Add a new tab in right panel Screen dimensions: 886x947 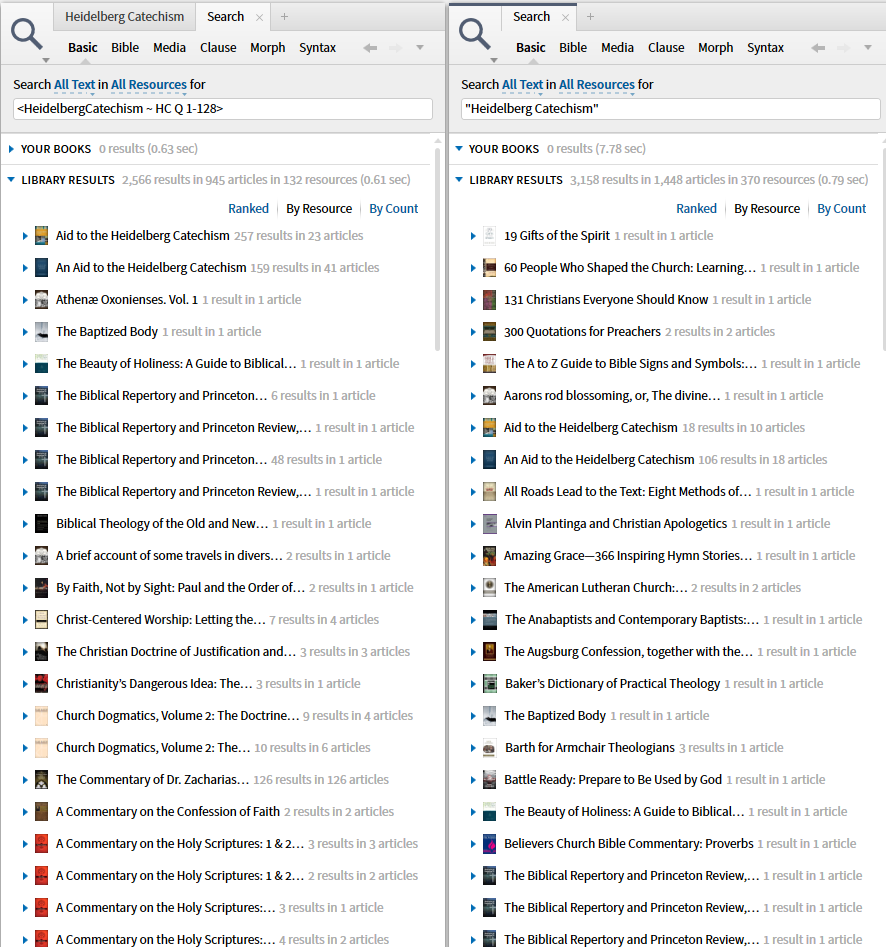(591, 17)
